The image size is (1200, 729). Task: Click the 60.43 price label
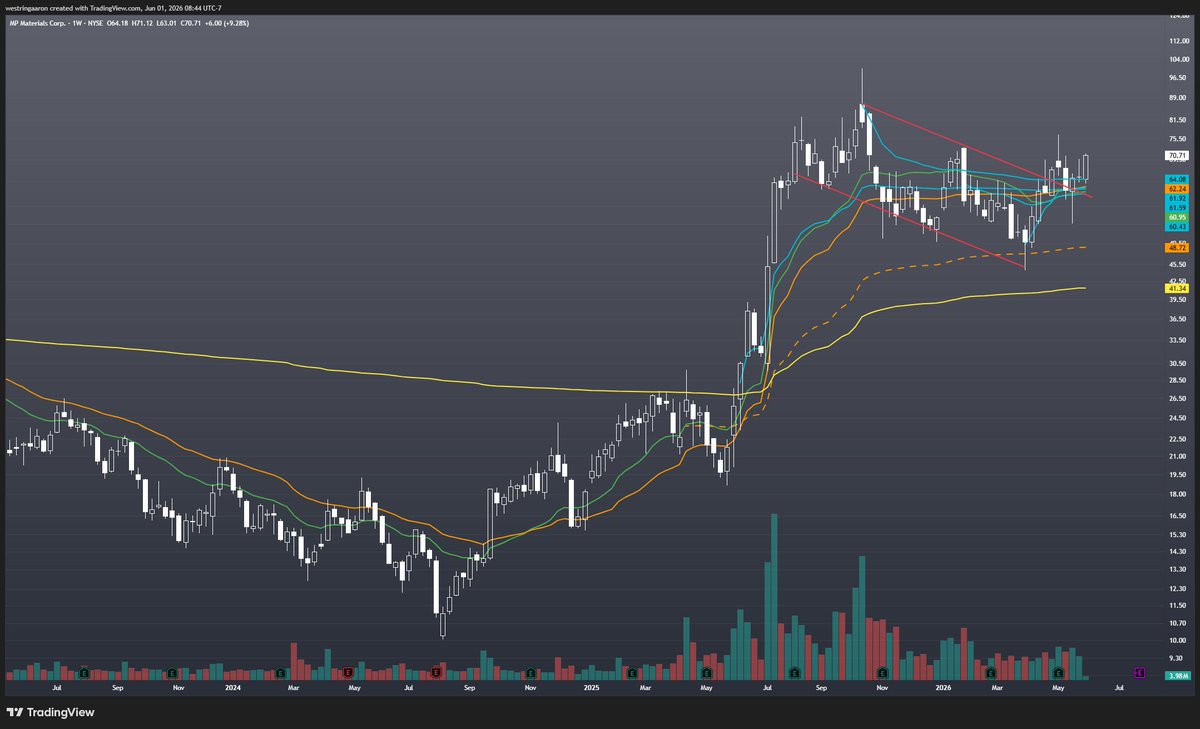1176,226
